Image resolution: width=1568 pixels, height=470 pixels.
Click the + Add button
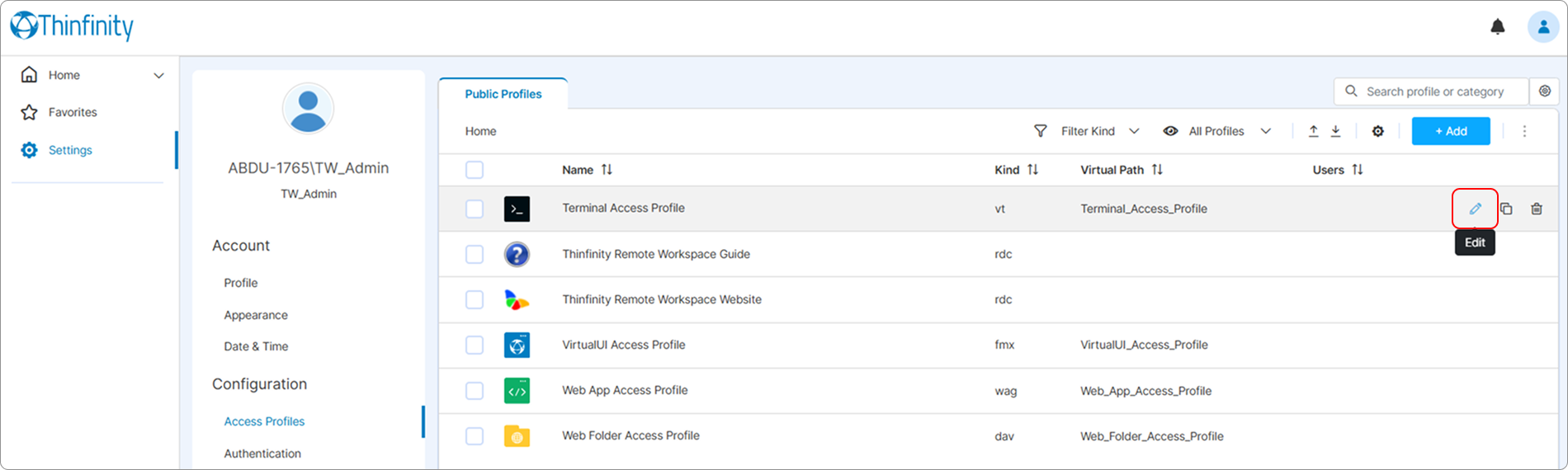point(1450,131)
